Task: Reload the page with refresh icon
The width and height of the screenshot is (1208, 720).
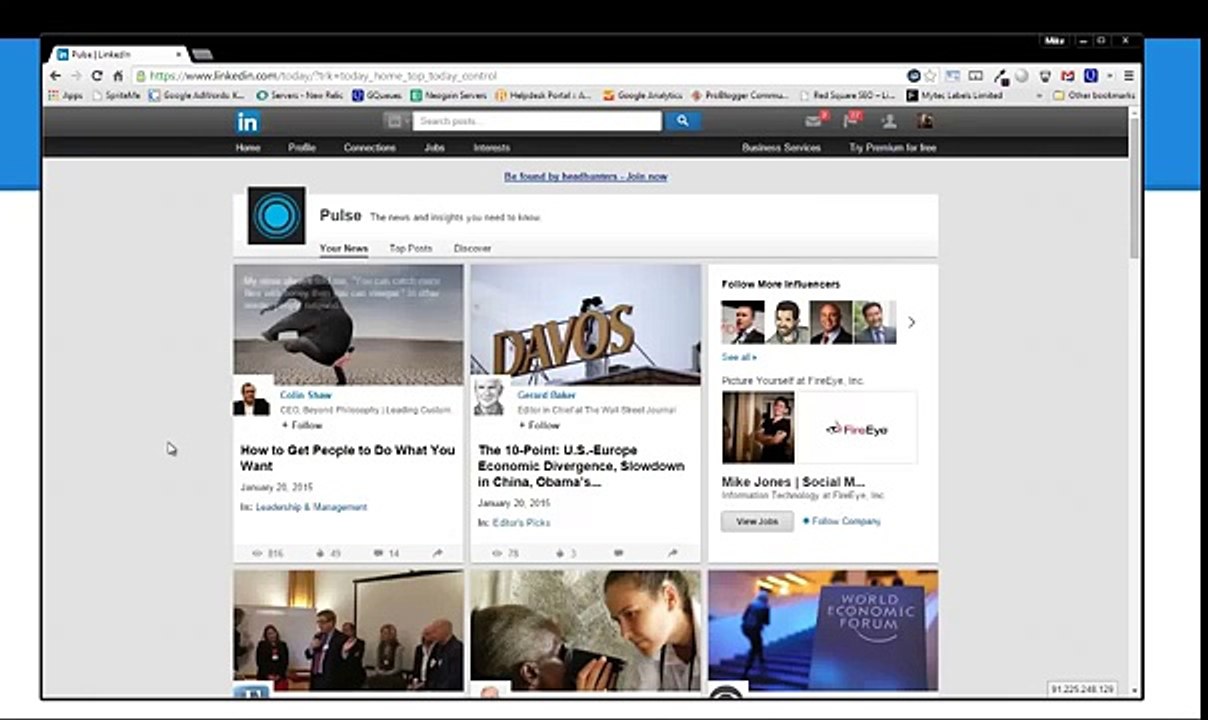Action: [97, 76]
